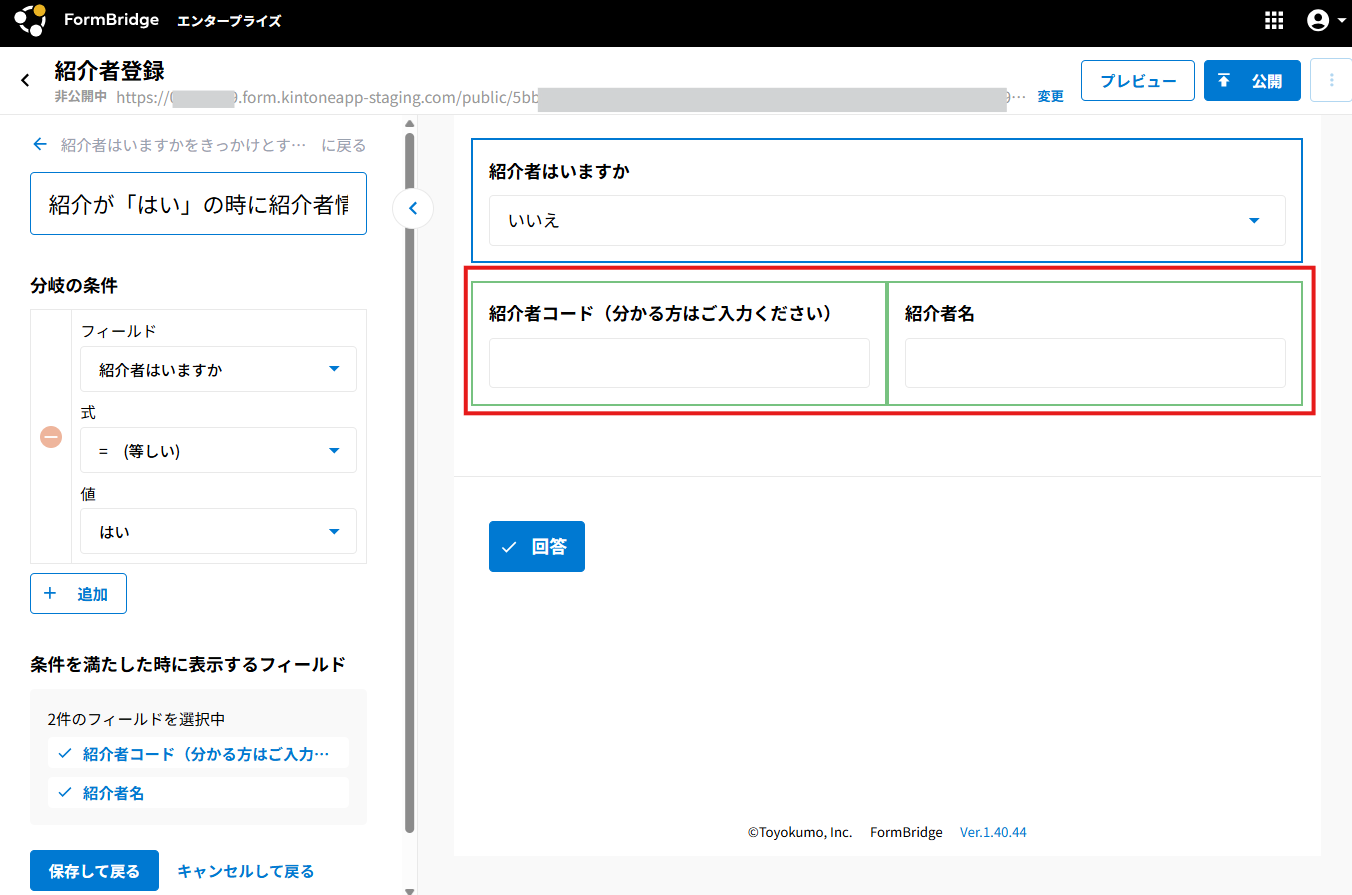The image size is (1352, 895).
Task: Return to previous step via left arrow link
Action: (x=40, y=145)
